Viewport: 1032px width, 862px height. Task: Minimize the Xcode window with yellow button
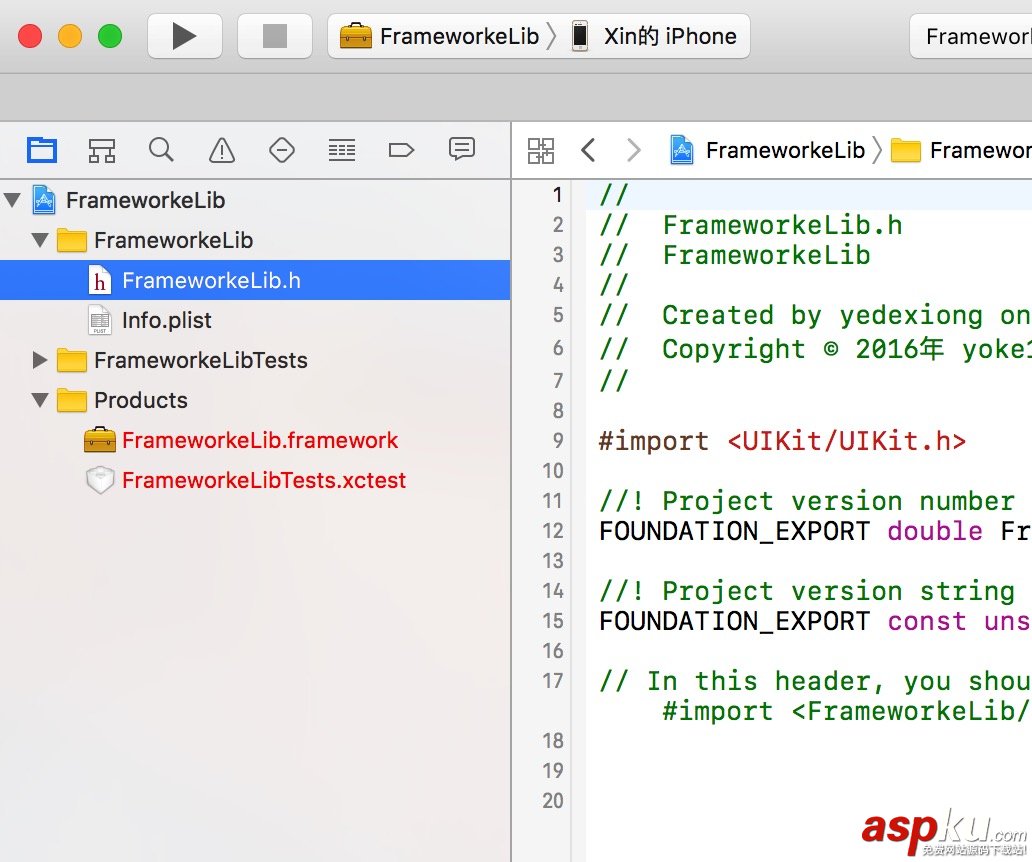(x=70, y=36)
